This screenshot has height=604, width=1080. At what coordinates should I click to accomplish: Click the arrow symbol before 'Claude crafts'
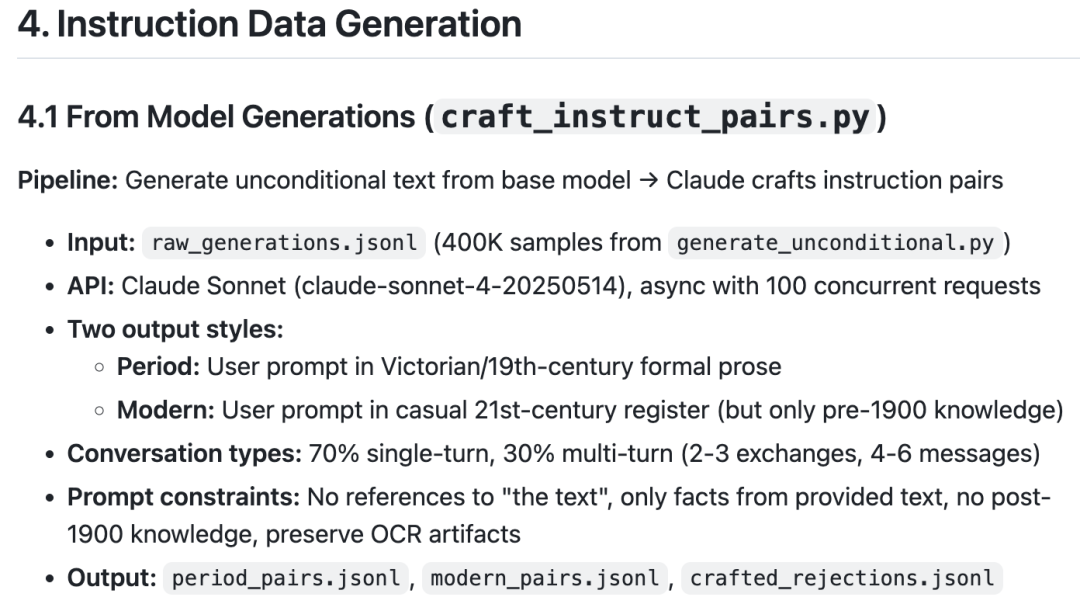click(x=648, y=180)
